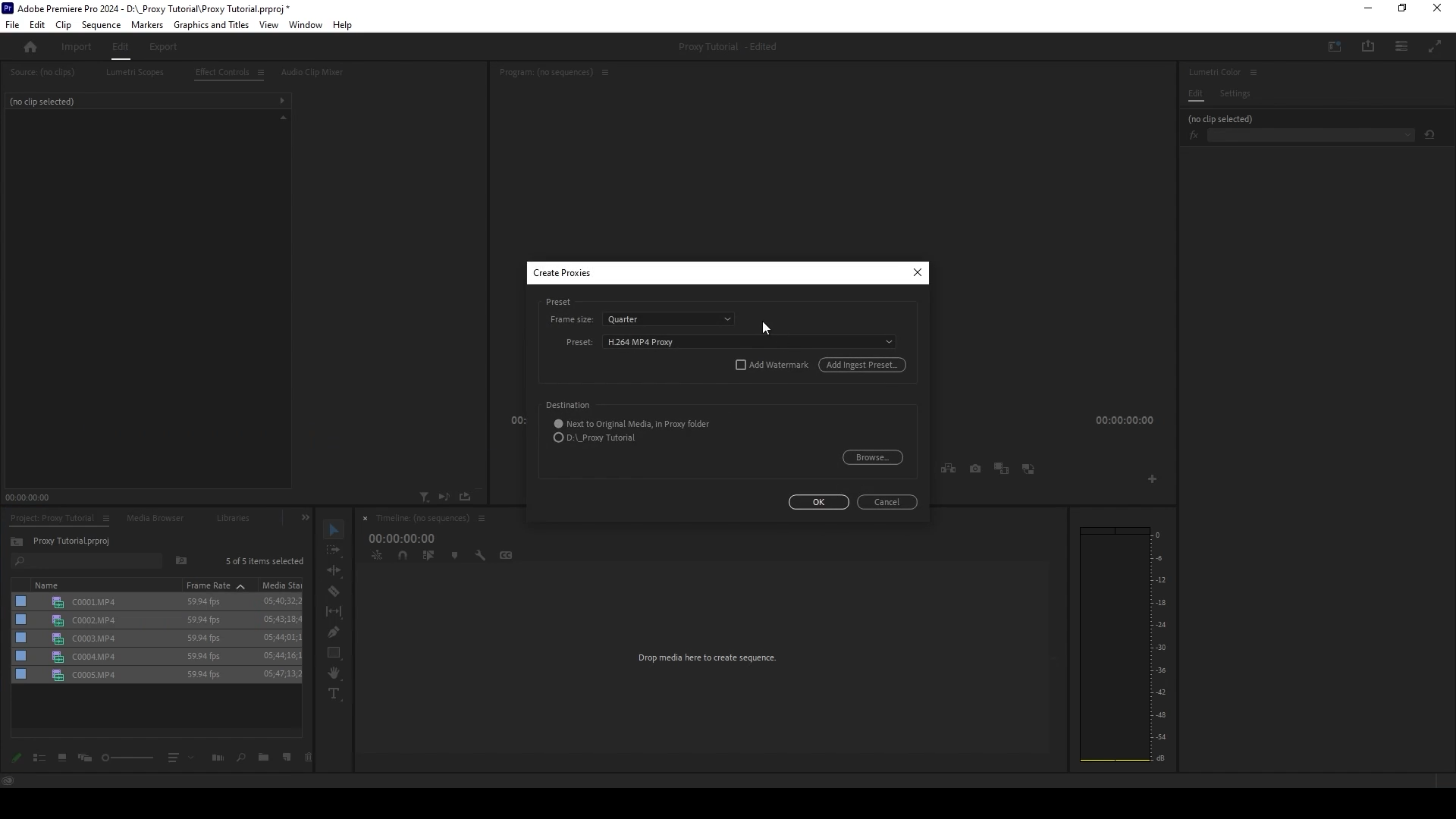Screen dimensions: 1456x819
Task: Open Program monitor Button Editor plus
Action: 1152,479
